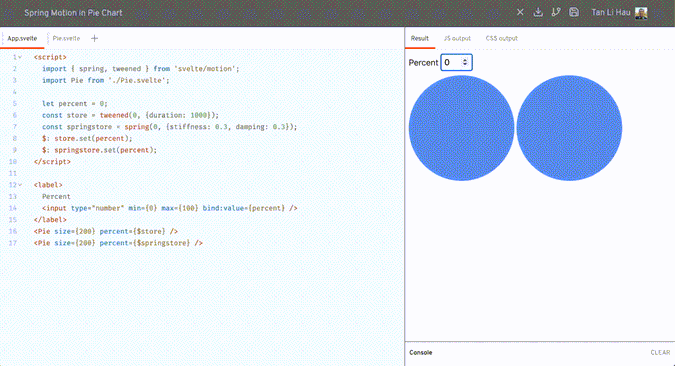Fork this REPL project

click(x=556, y=12)
